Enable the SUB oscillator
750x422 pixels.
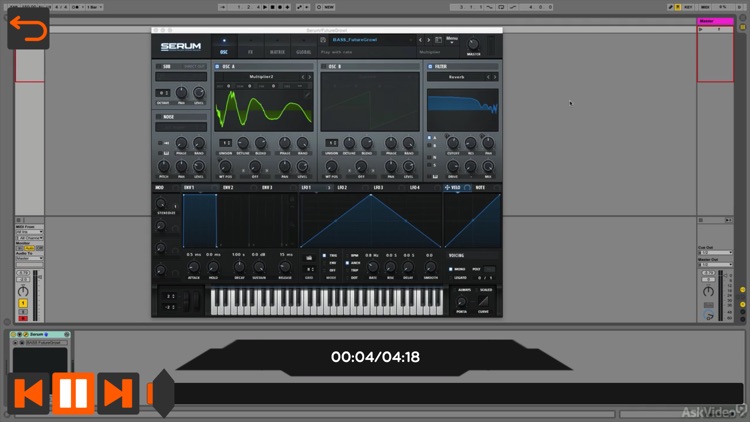[x=159, y=67]
